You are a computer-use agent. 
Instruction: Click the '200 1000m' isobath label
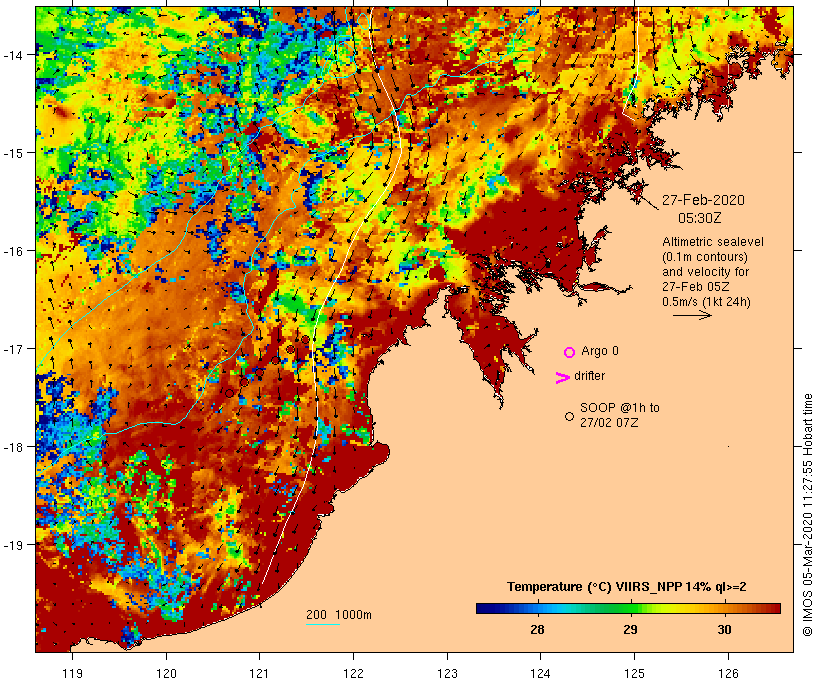pyautogui.click(x=339, y=615)
